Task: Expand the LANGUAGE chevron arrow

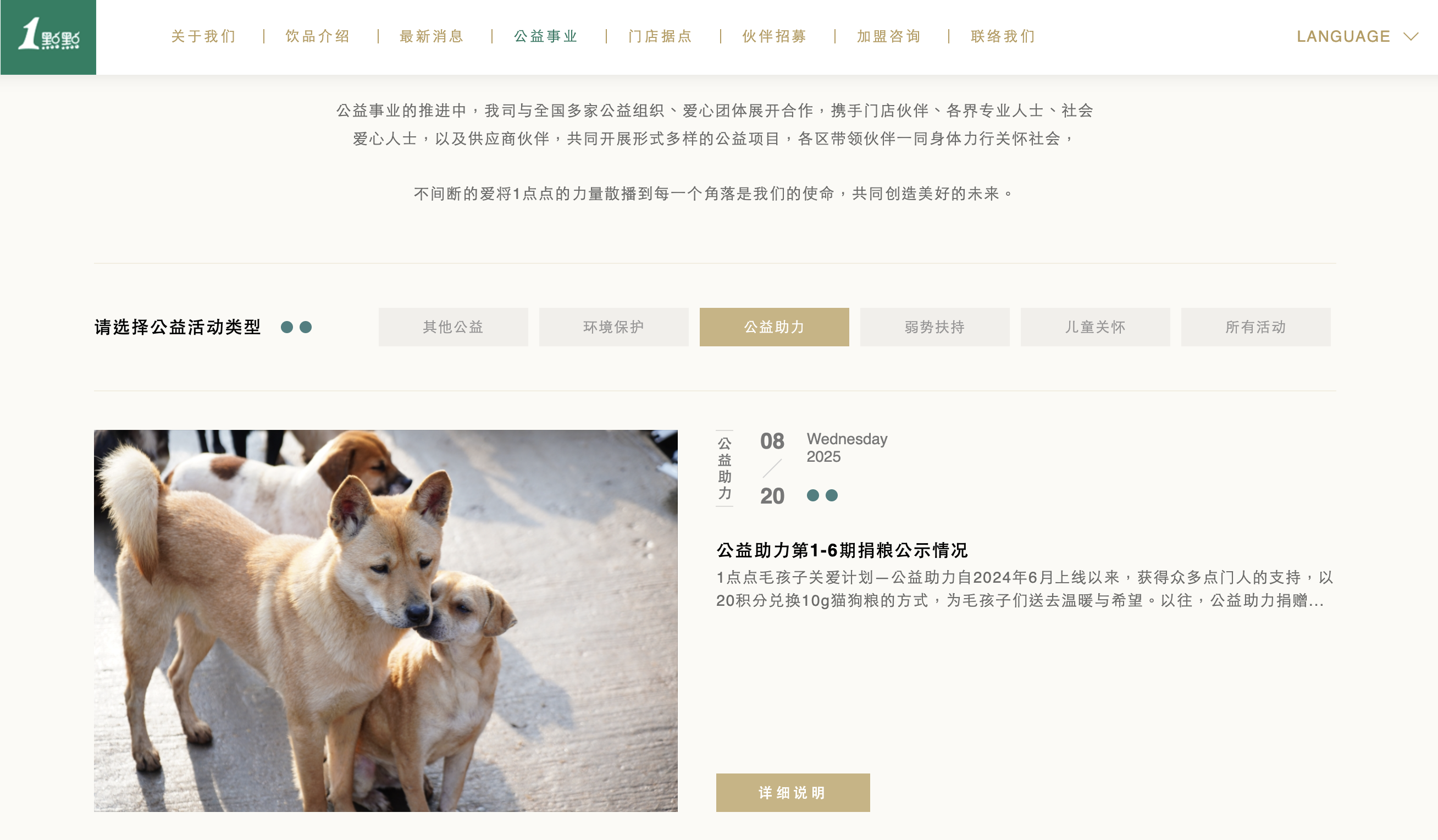Action: 1411,36
